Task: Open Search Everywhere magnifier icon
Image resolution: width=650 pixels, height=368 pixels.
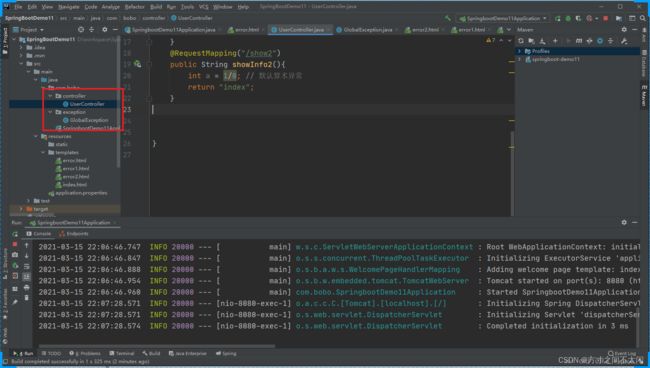Action: click(643, 18)
